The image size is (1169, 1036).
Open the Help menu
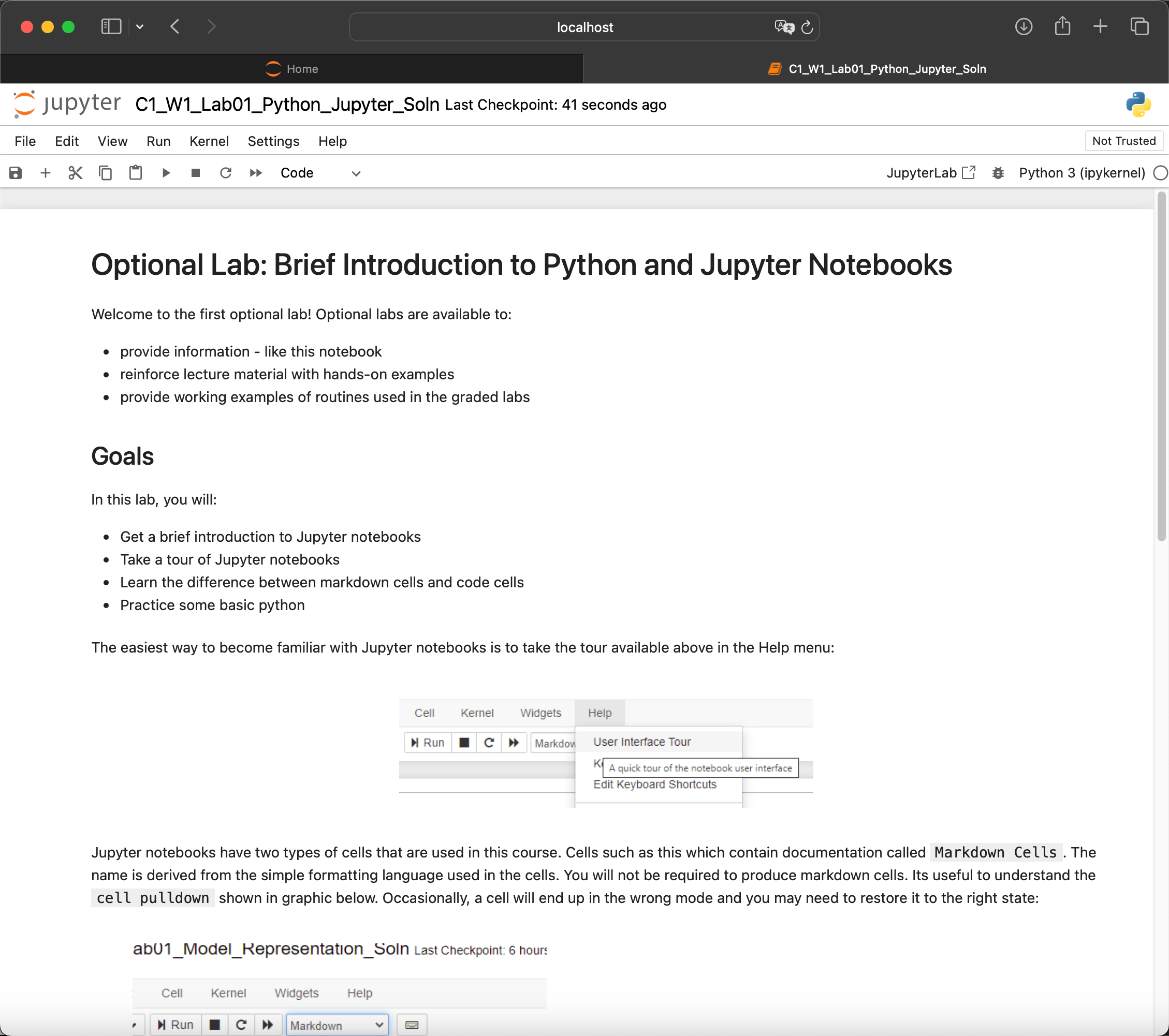point(332,141)
